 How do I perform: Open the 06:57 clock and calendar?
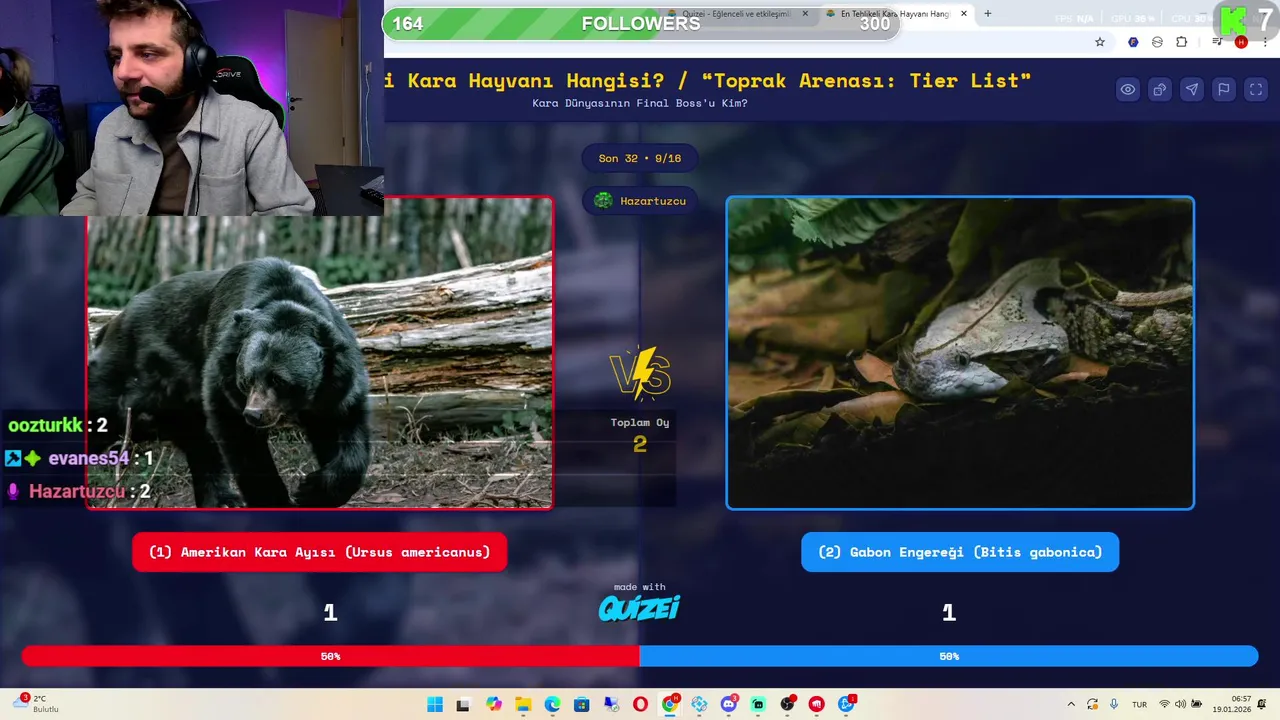(x=1232, y=704)
